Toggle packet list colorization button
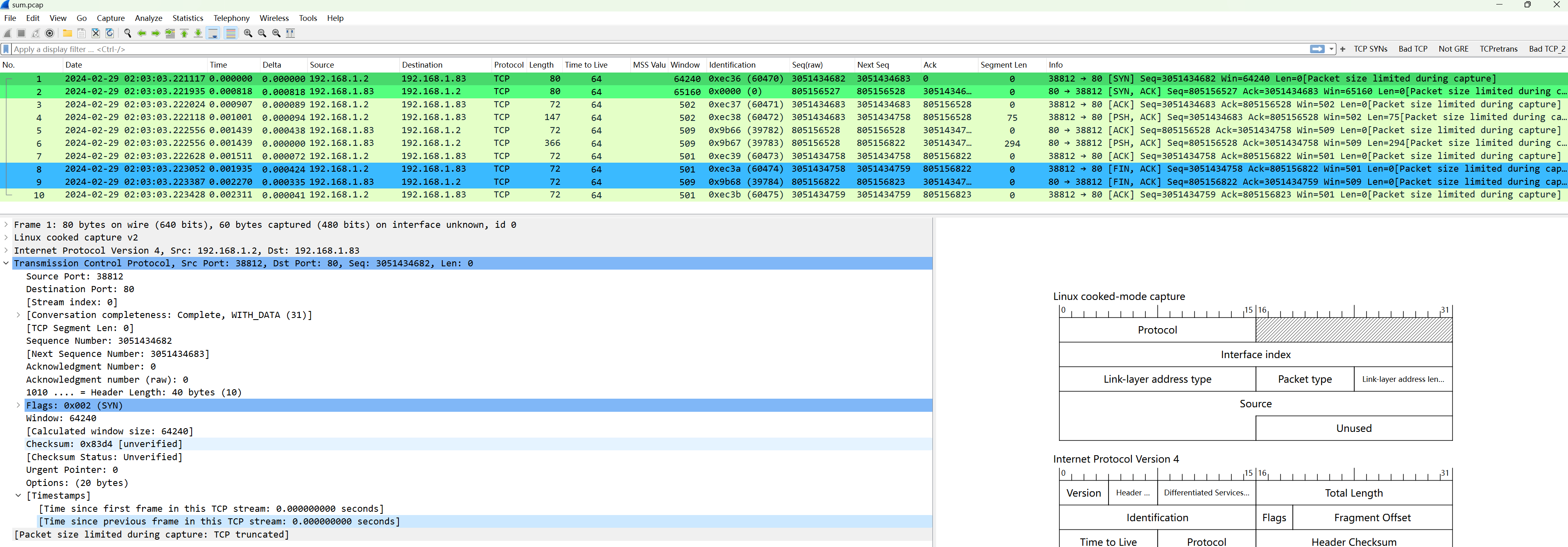This screenshot has height=547, width=1568. click(231, 33)
